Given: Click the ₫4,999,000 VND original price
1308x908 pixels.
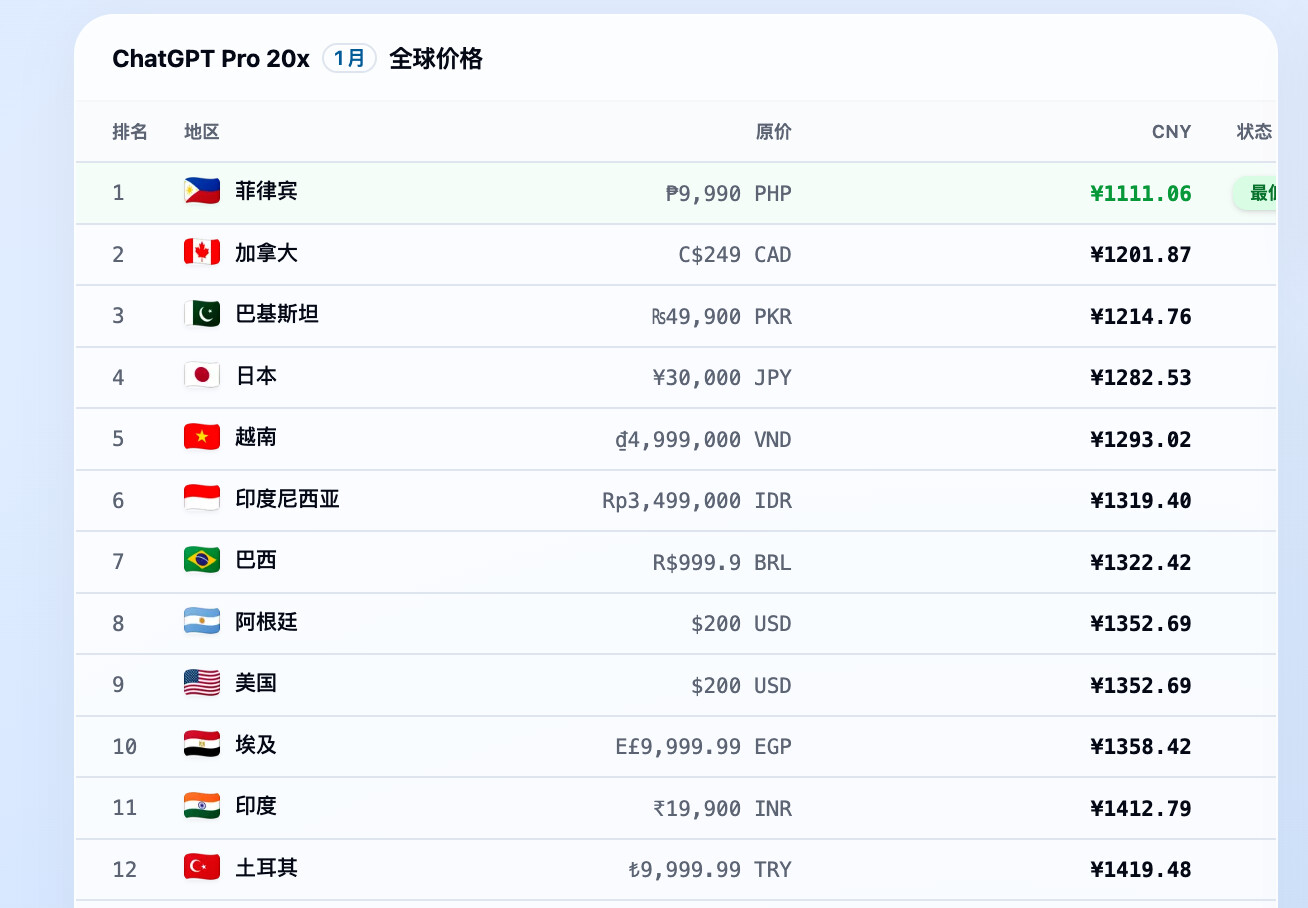Looking at the screenshot, I should tap(703, 439).
